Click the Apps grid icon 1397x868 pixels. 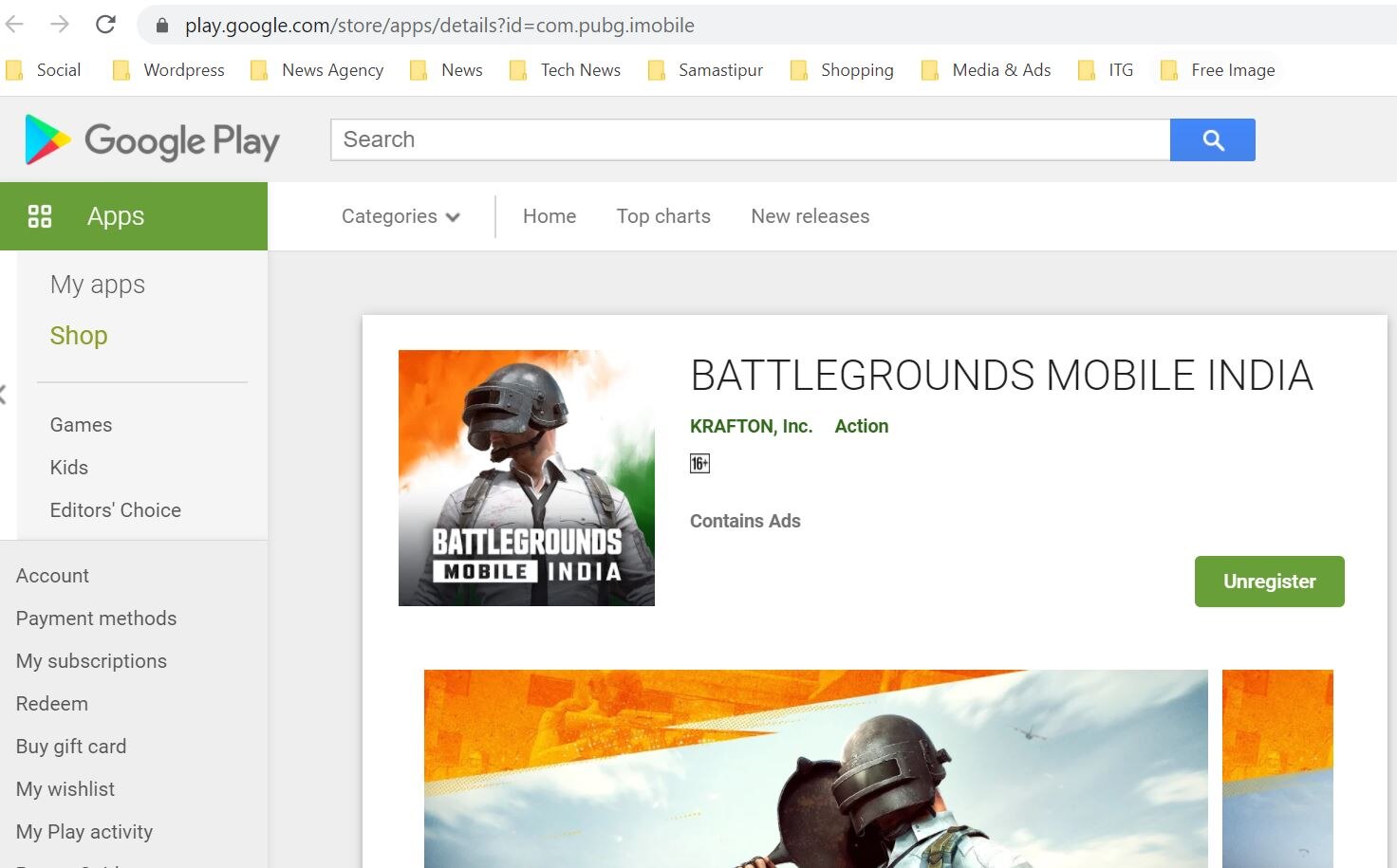click(40, 215)
